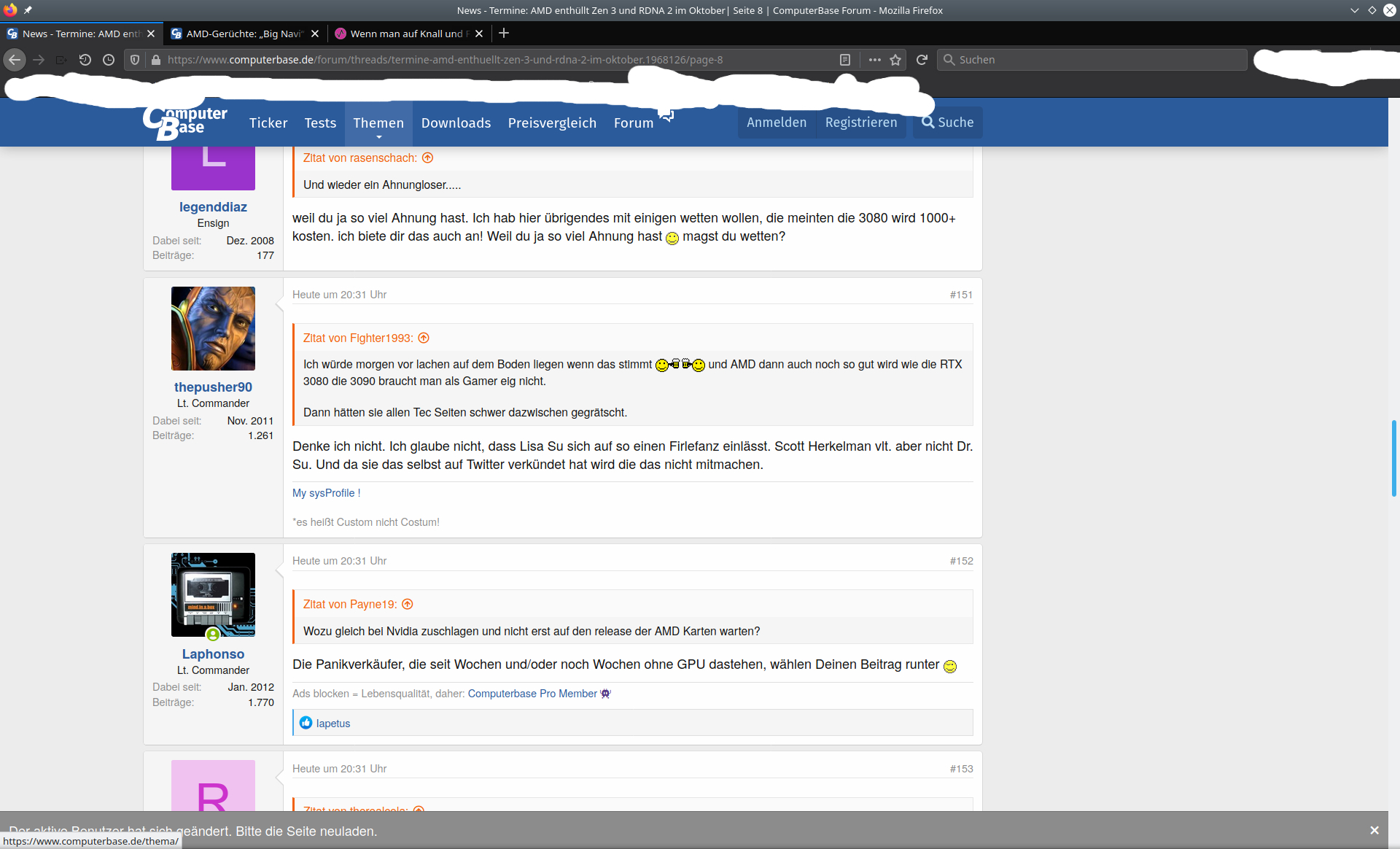Screen dimensions: 1400x849
Task: Open the tracking protection shield panel
Action: click(x=135, y=60)
